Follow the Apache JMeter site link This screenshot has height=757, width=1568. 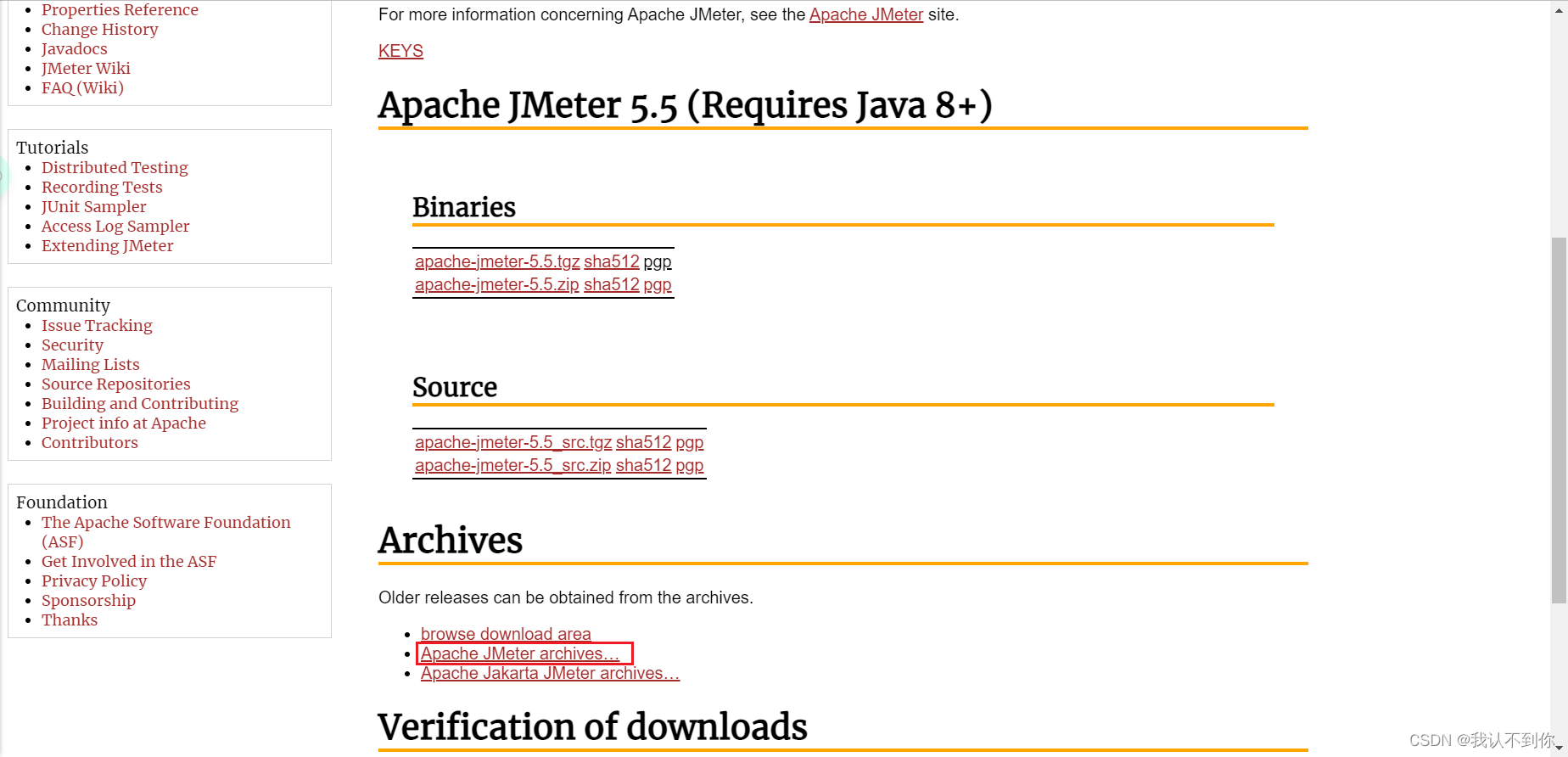[x=866, y=14]
